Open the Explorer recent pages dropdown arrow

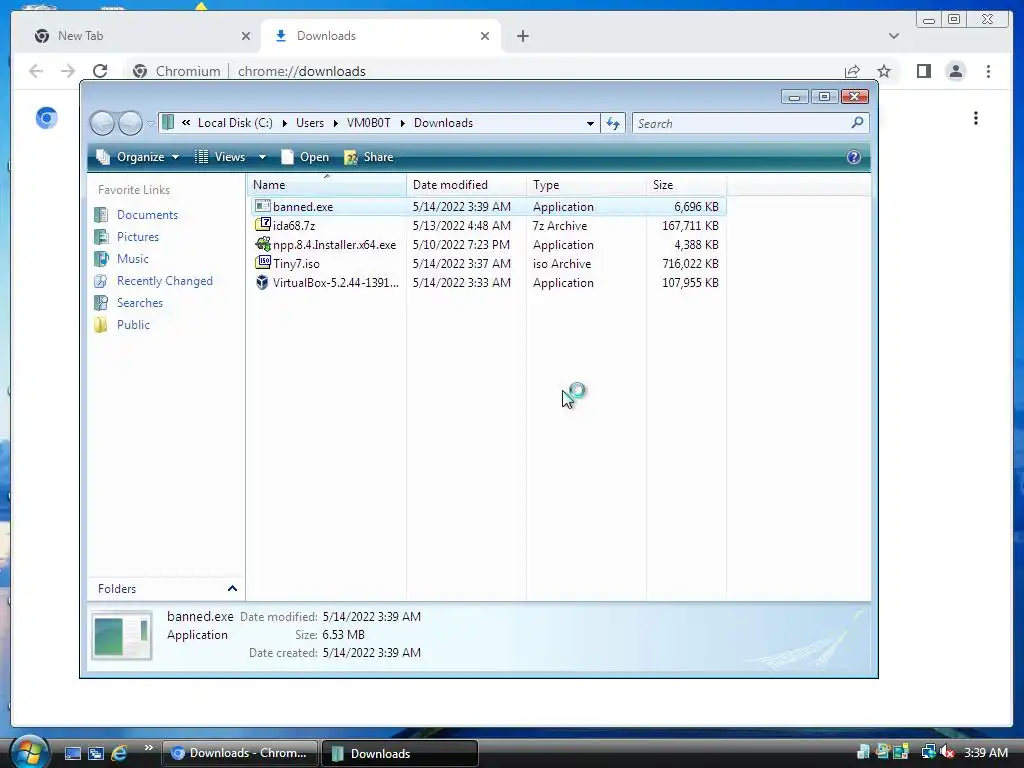point(151,123)
